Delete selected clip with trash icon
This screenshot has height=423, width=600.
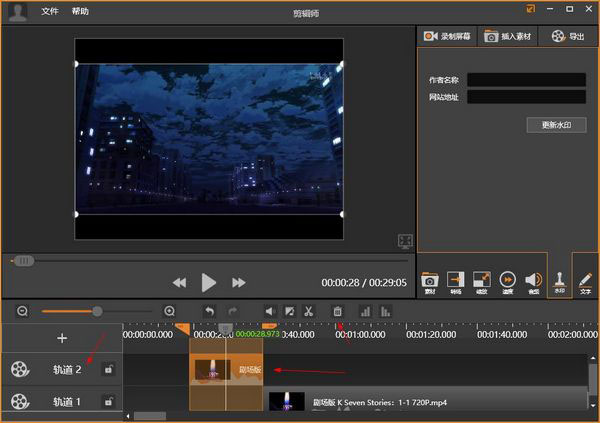338,312
